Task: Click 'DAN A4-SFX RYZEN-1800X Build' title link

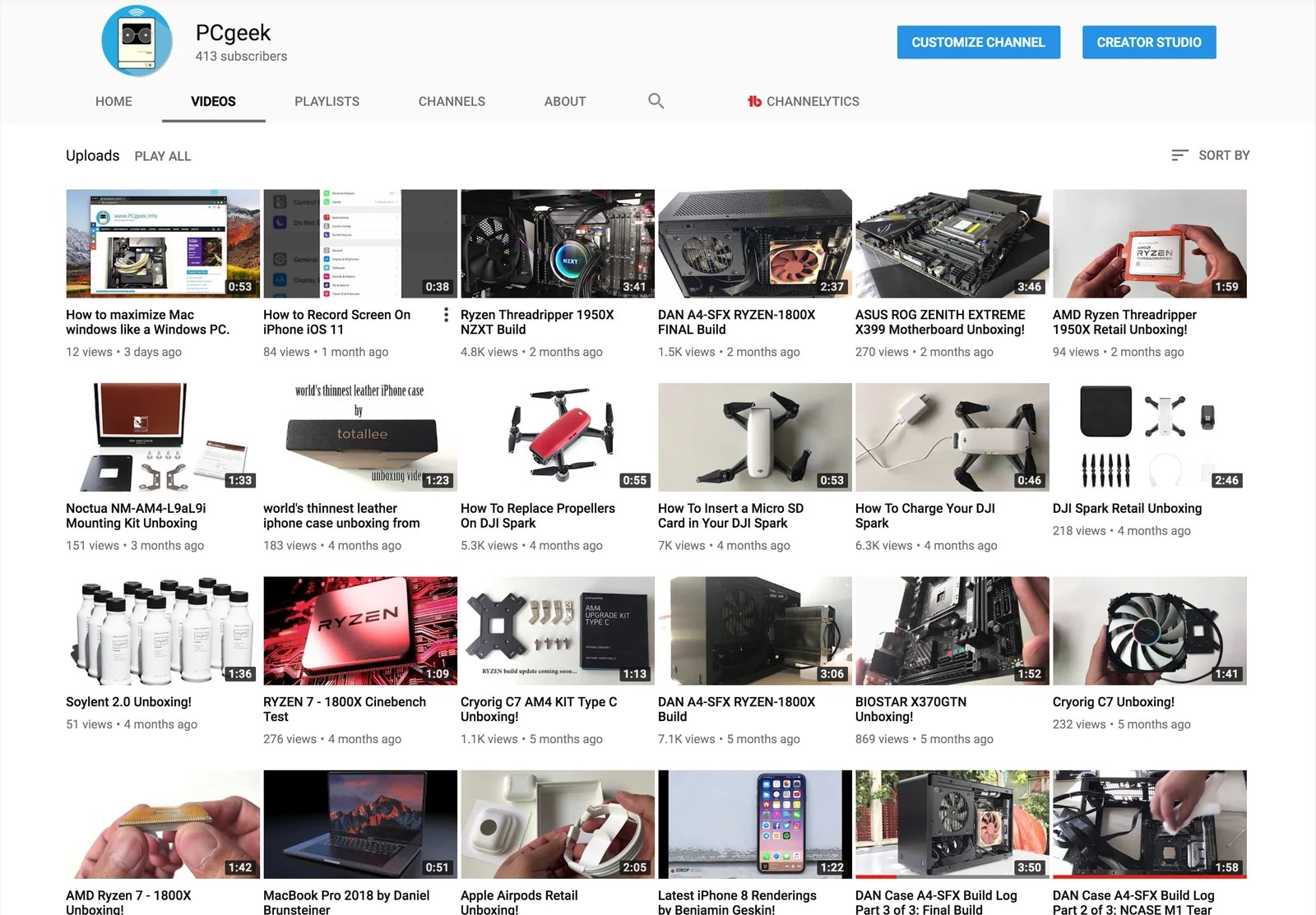Action: pyautogui.click(x=737, y=709)
